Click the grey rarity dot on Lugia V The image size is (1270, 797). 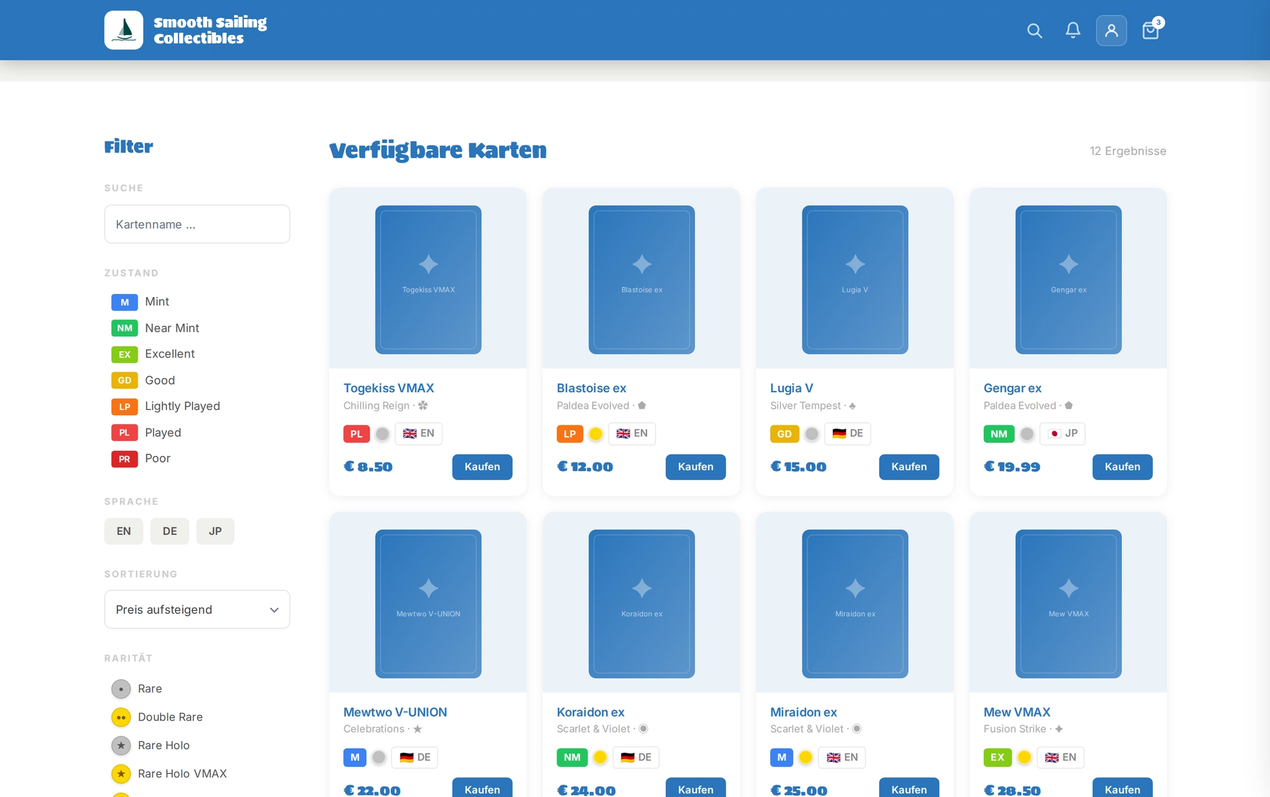pyautogui.click(x=812, y=434)
